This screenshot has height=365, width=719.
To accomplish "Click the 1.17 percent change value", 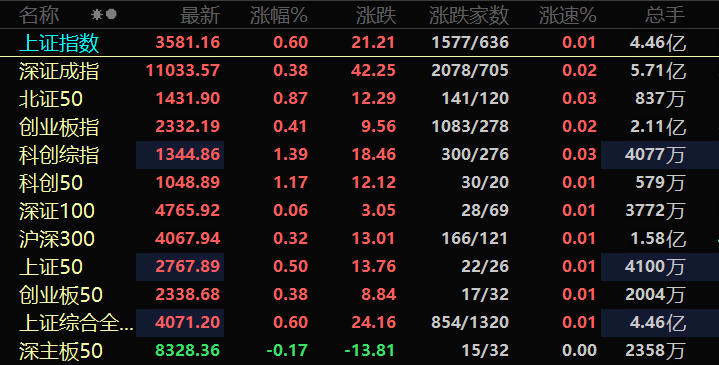I will coord(291,182).
